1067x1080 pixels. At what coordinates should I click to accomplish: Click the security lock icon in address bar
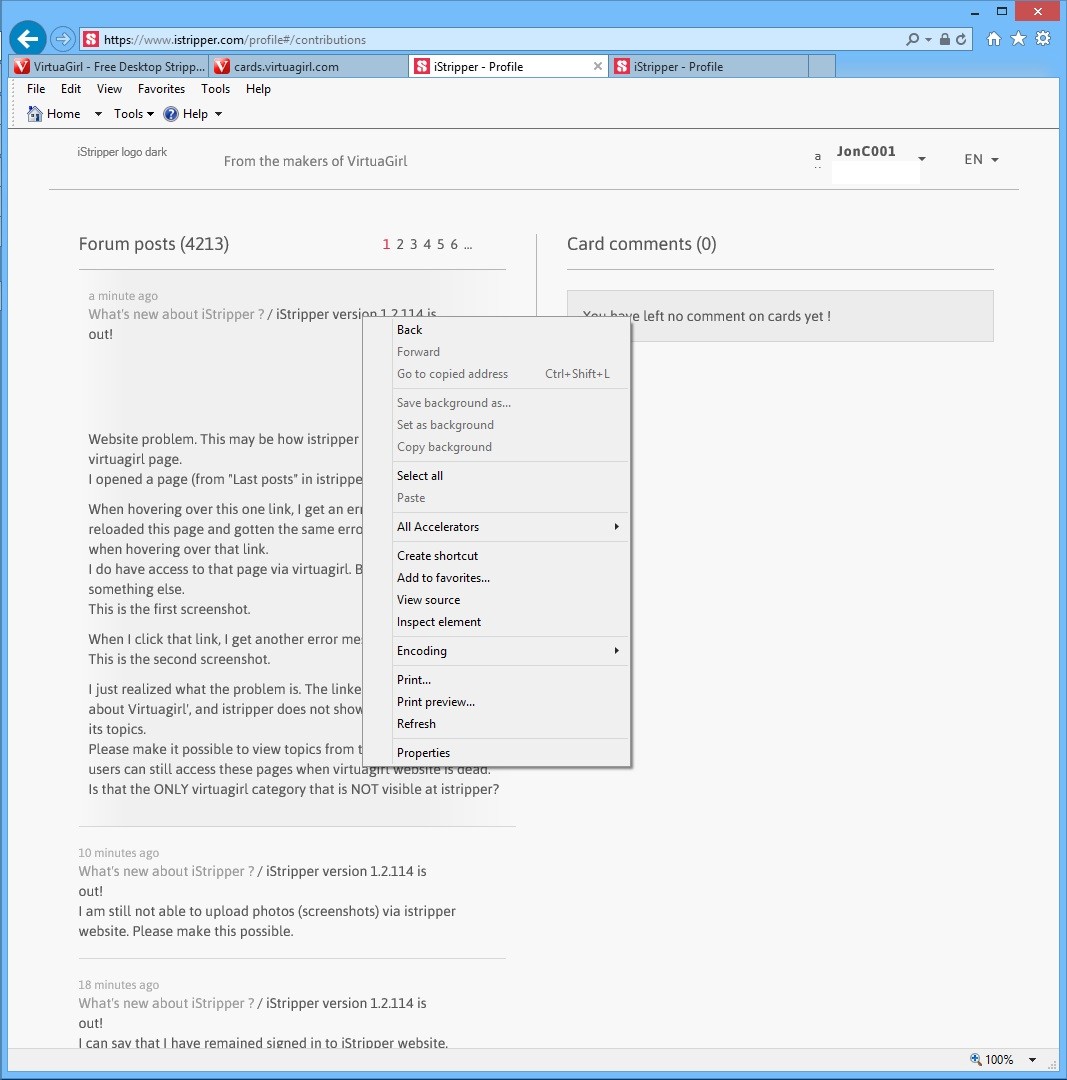945,39
